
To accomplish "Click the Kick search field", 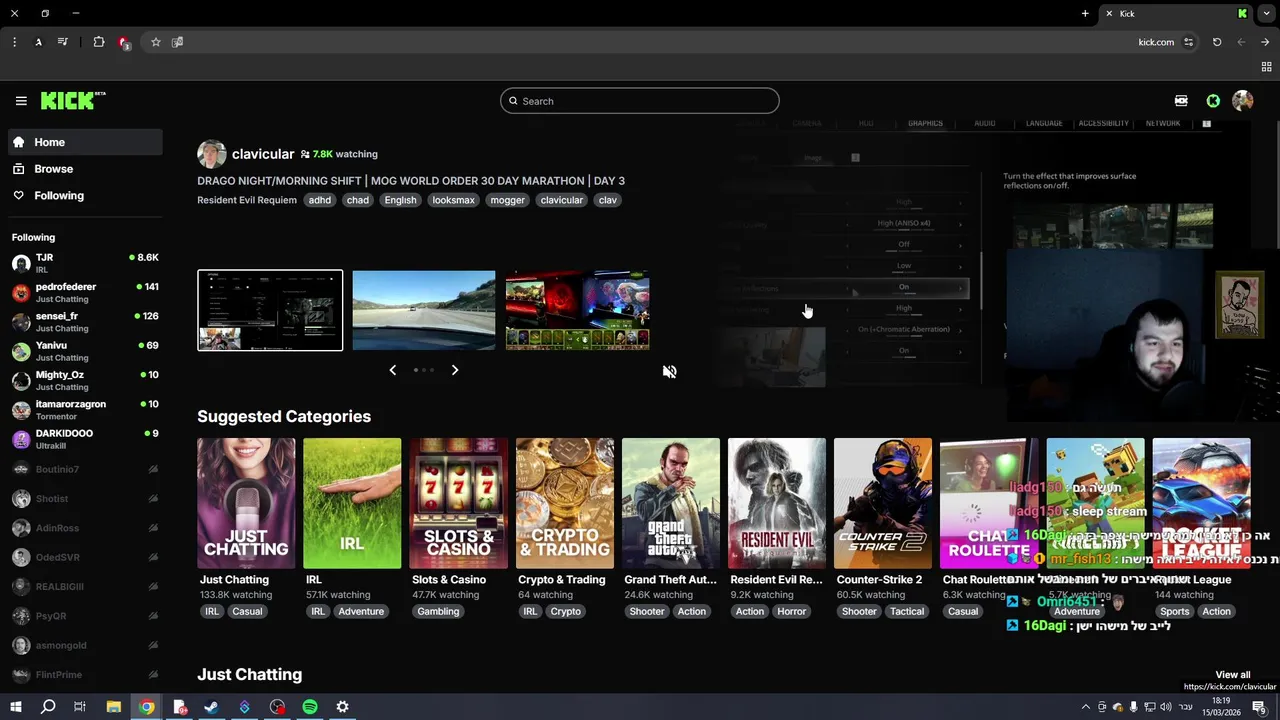I will 640,101.
